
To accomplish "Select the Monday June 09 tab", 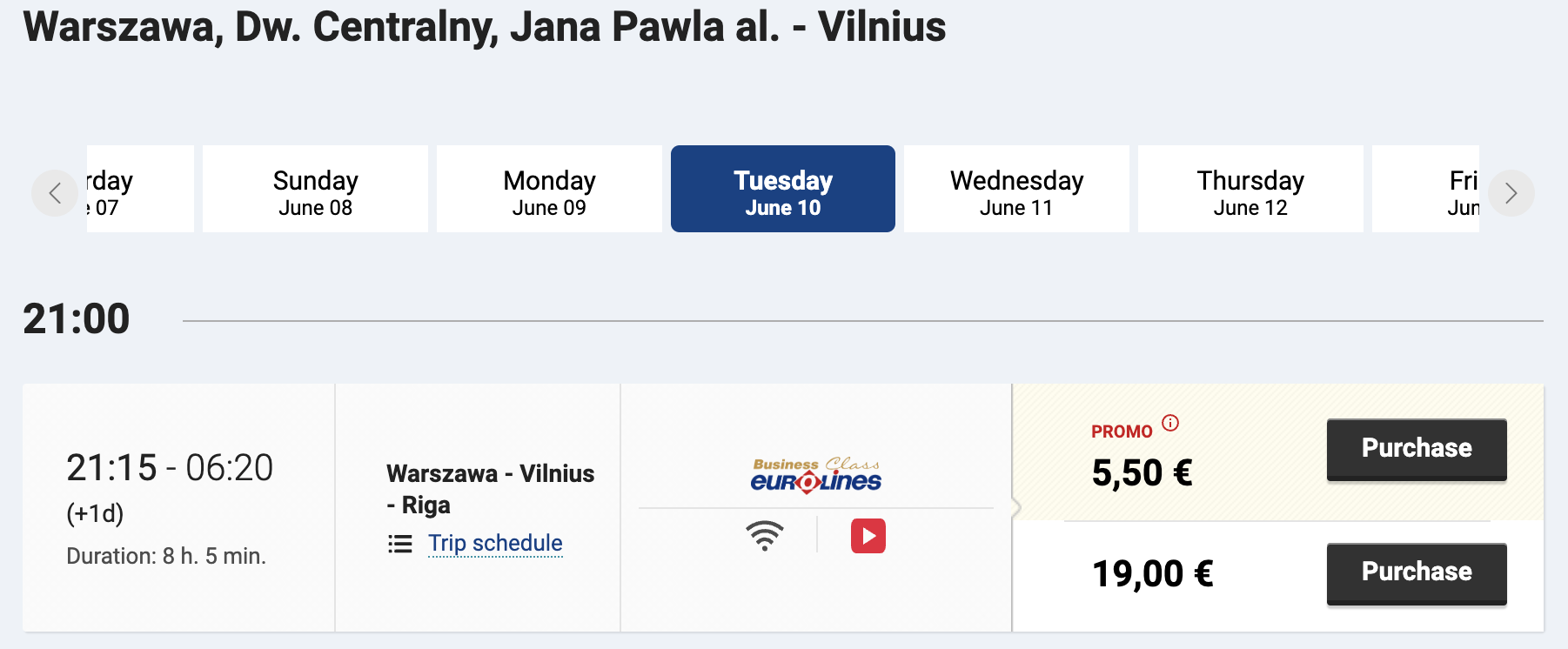I will click(549, 189).
